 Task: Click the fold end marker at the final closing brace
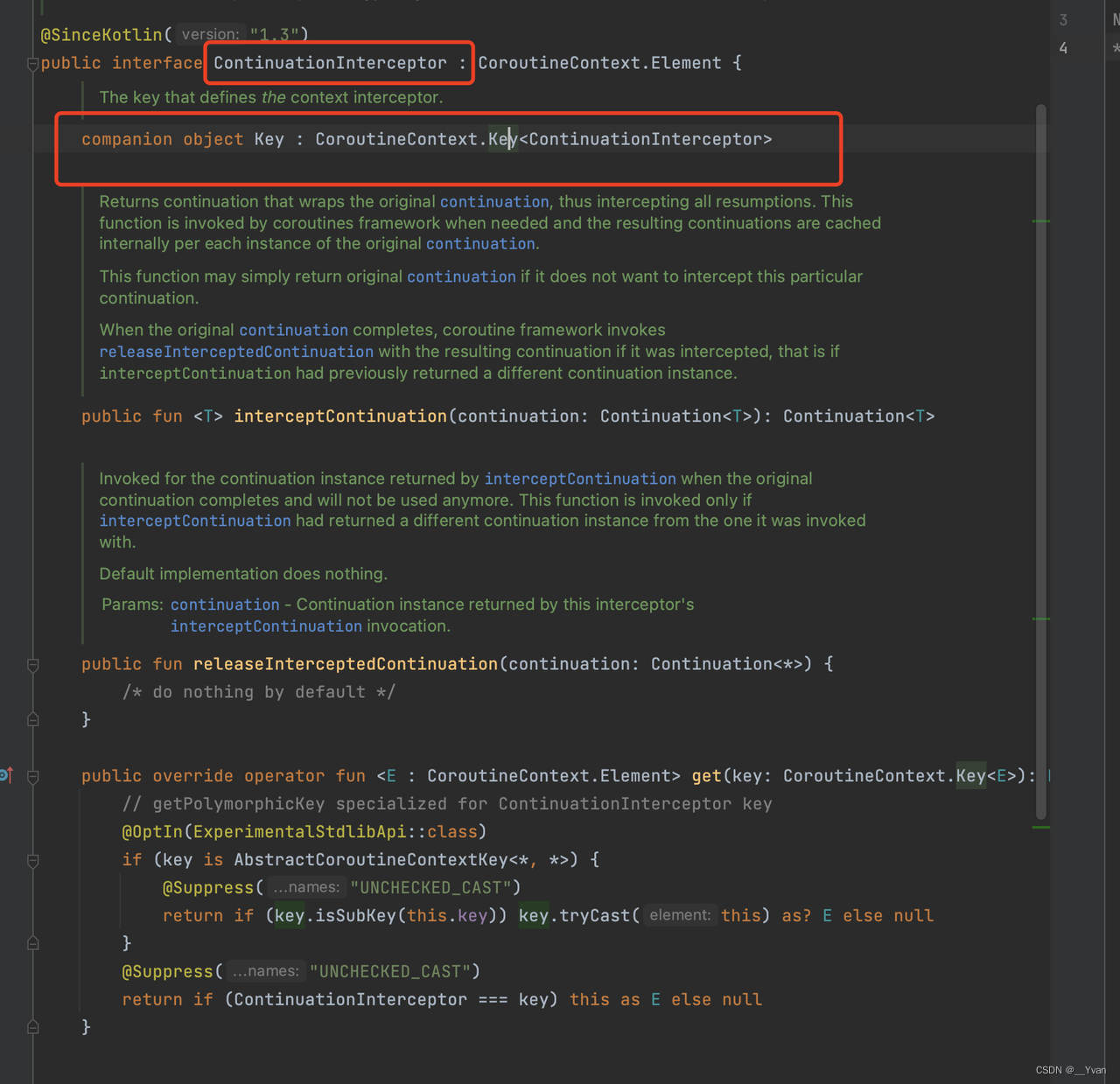tap(32, 1027)
